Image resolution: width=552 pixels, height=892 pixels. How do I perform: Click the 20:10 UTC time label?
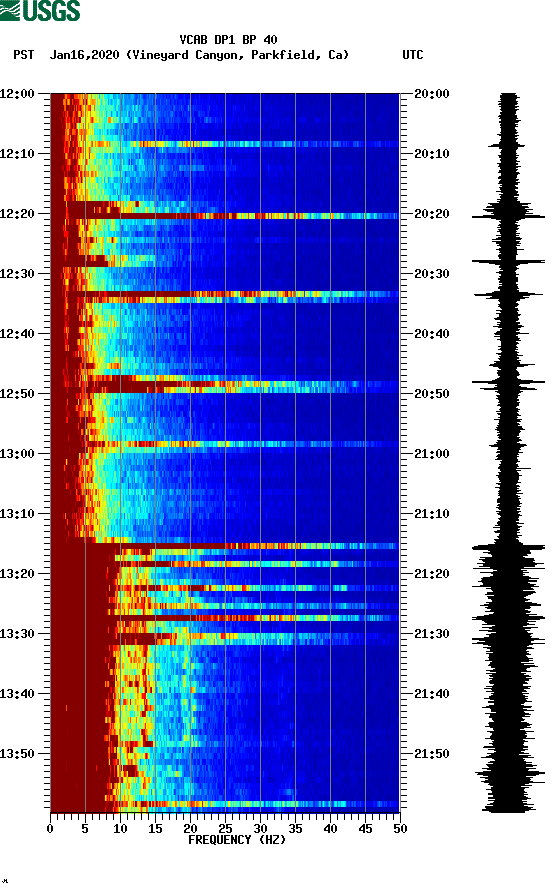click(x=431, y=154)
